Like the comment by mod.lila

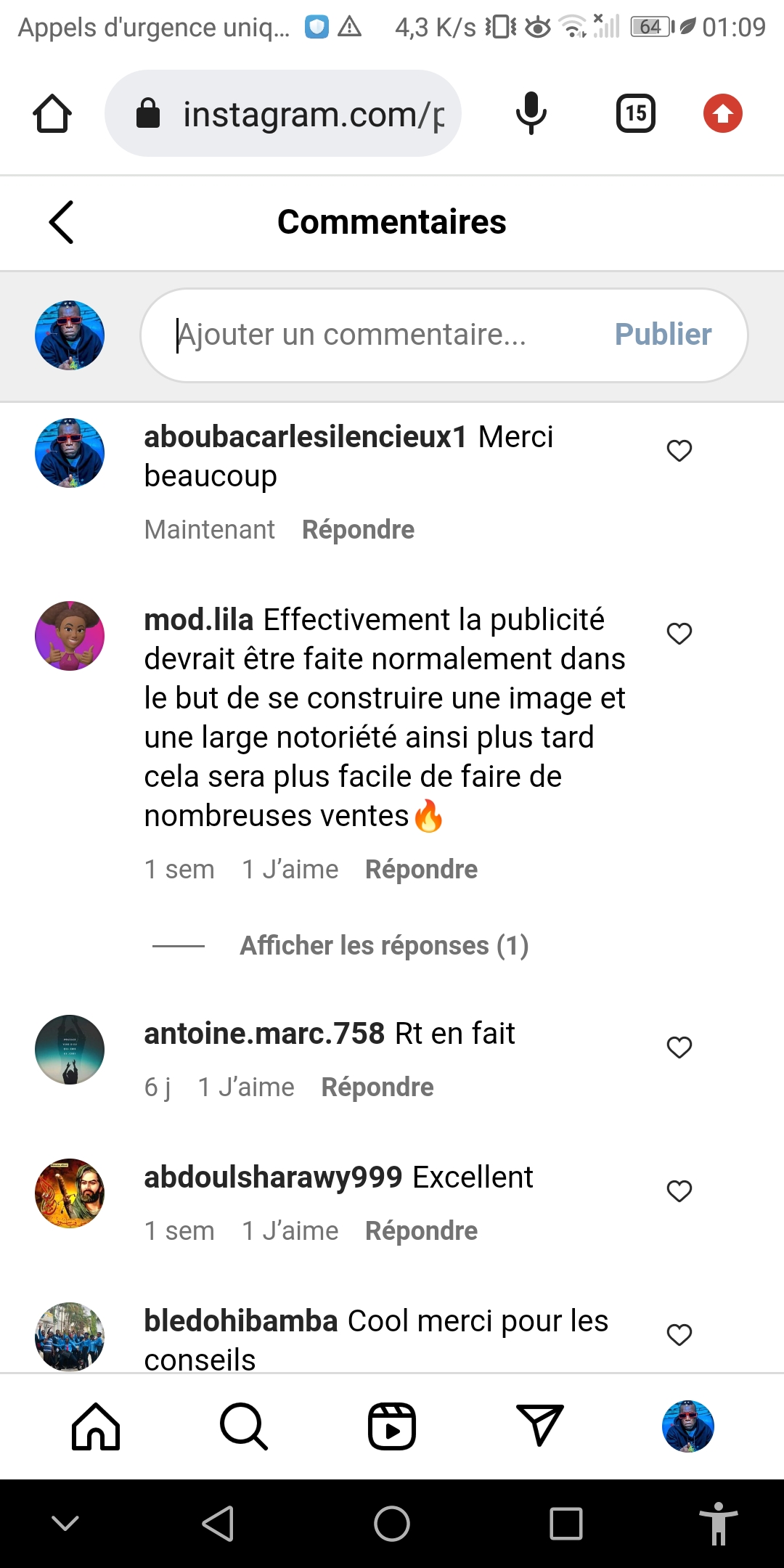[679, 634]
